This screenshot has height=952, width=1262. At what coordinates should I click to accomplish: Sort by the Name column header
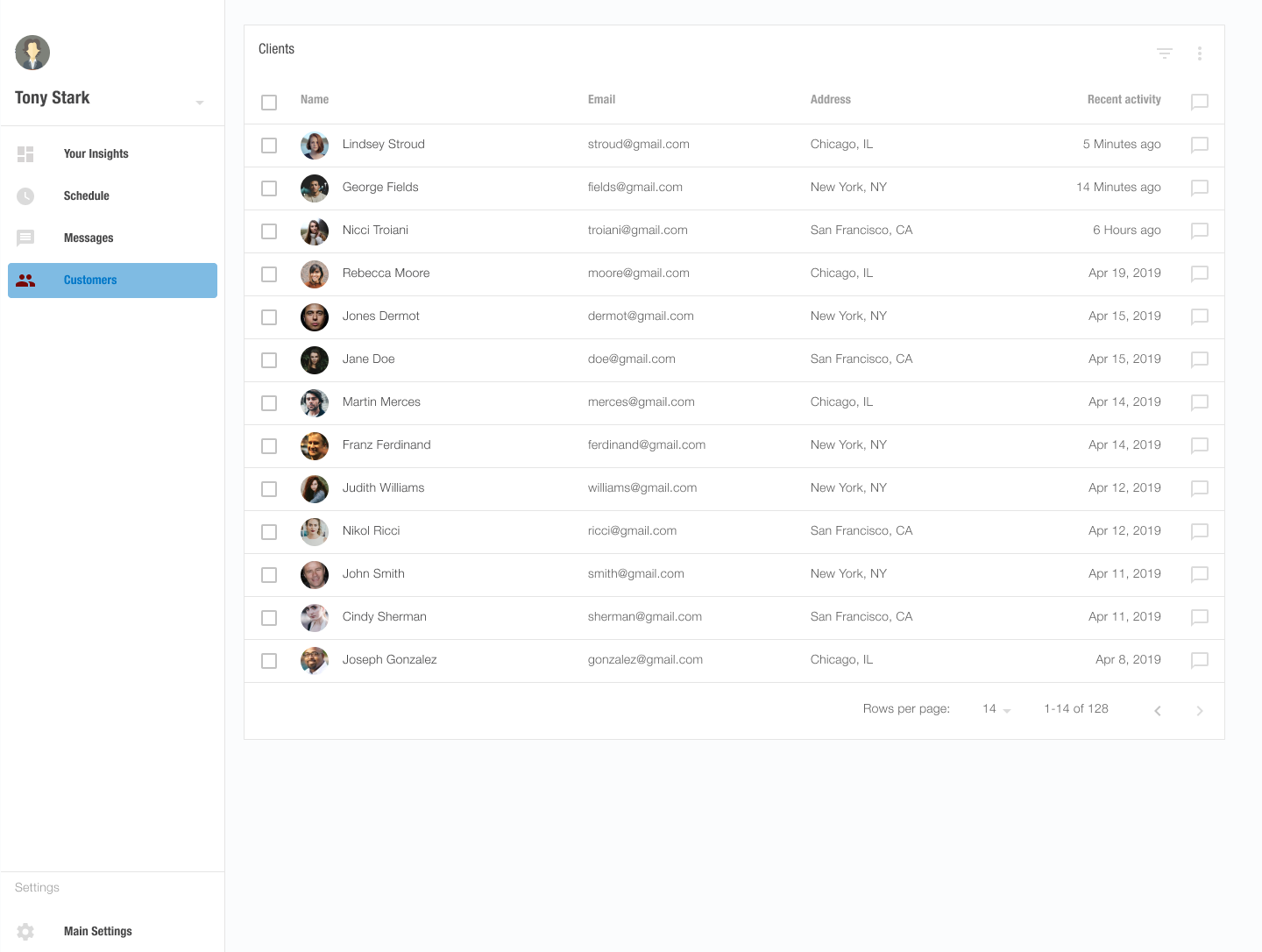(x=315, y=100)
